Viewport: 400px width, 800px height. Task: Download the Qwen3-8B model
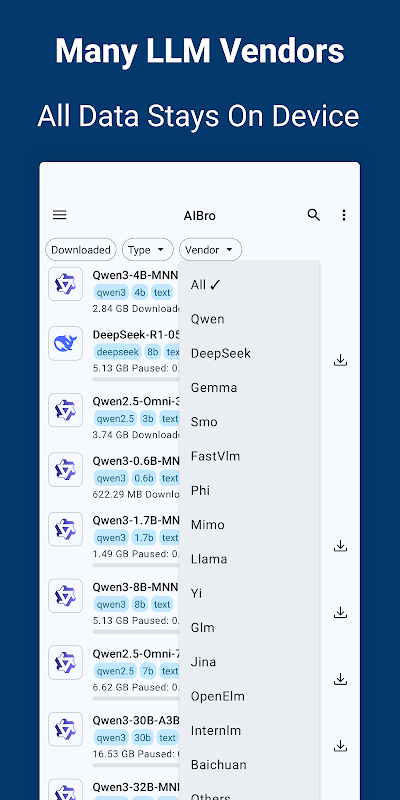click(340, 612)
